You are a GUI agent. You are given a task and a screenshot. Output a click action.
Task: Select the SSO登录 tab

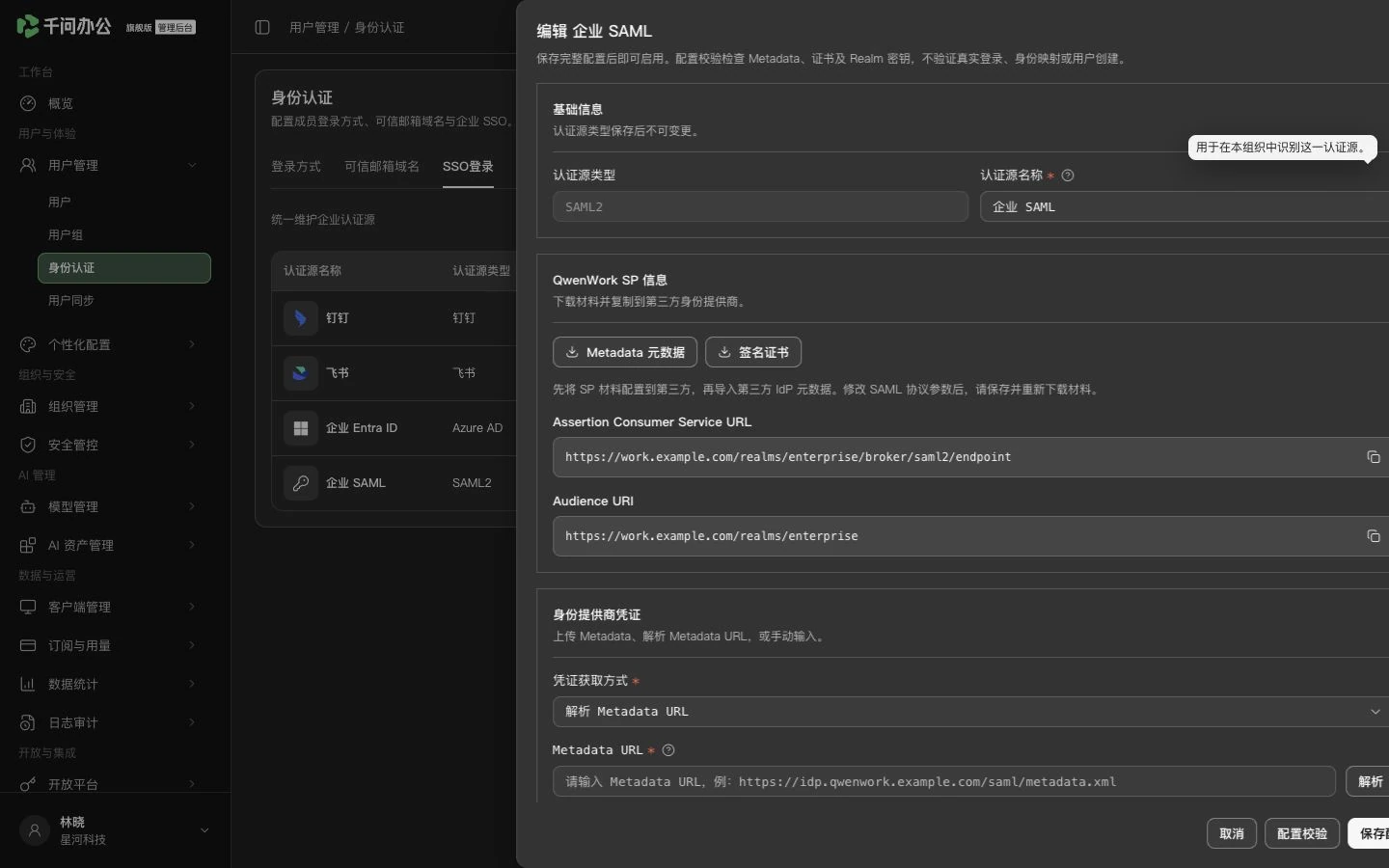coord(468,167)
